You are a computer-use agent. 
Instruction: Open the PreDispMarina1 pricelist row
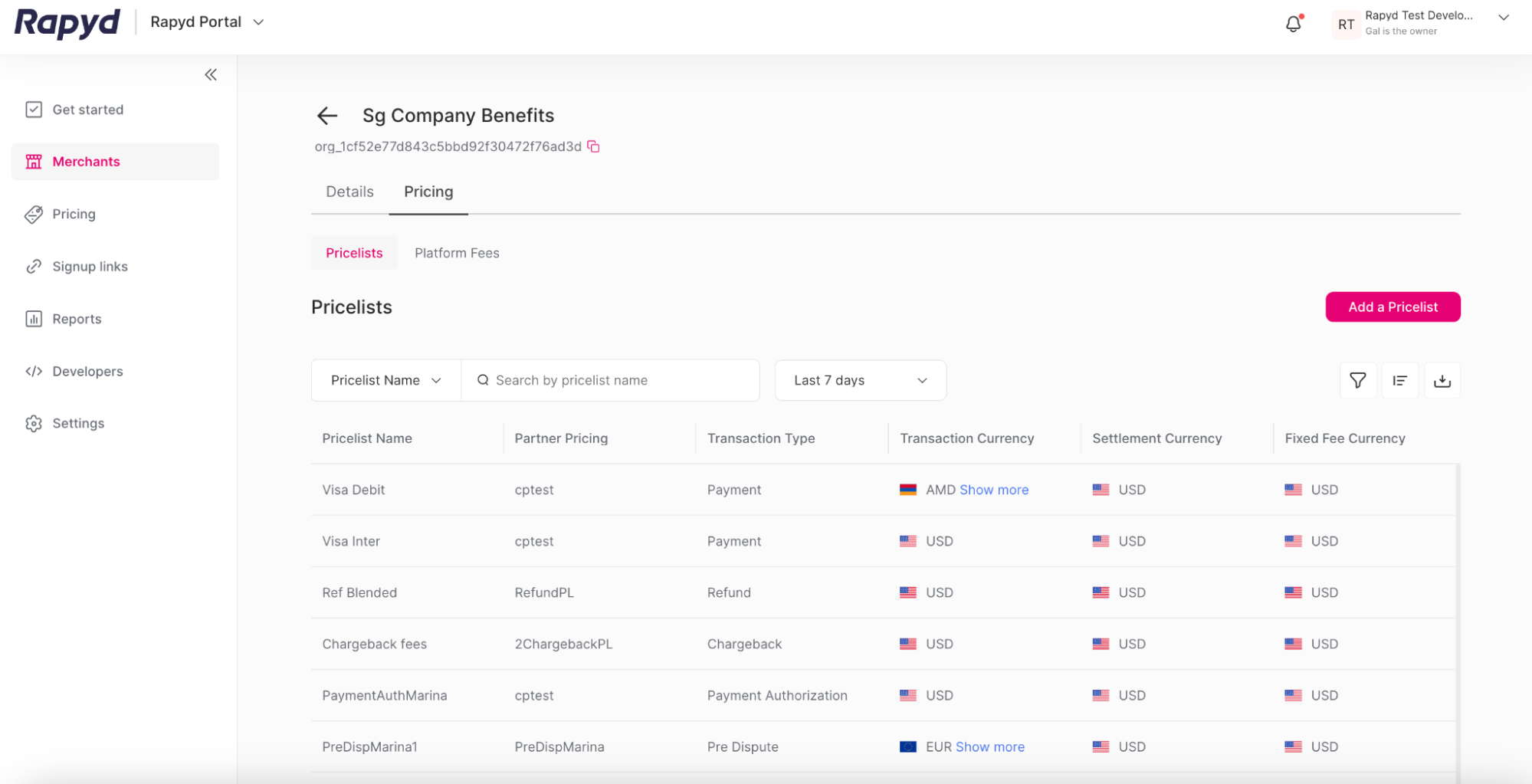[x=883, y=746]
